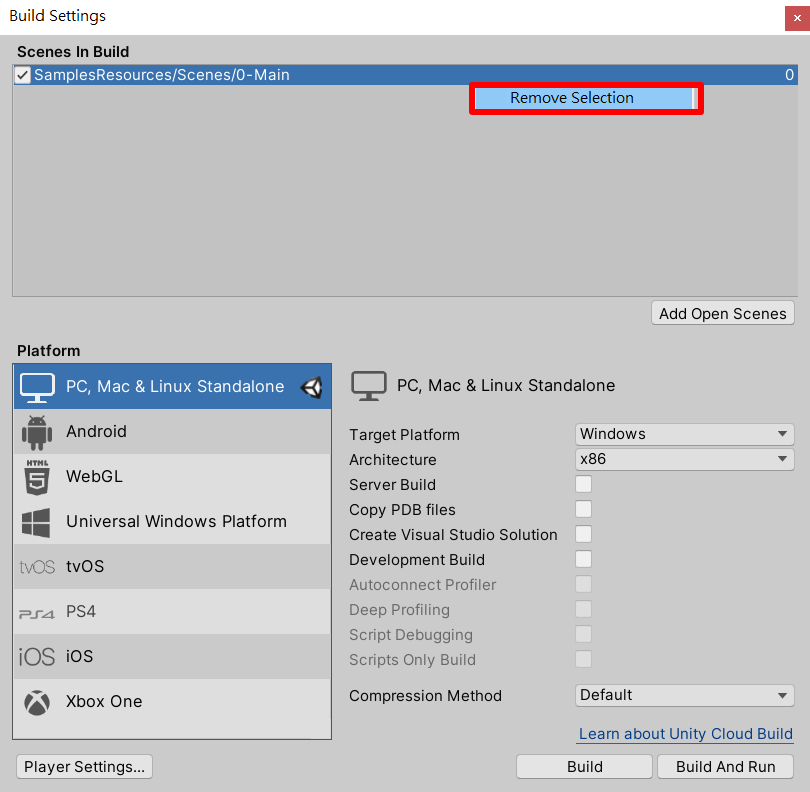Toggle the Deep Profiling checkbox
This screenshot has height=792, width=810.
pyautogui.click(x=584, y=609)
